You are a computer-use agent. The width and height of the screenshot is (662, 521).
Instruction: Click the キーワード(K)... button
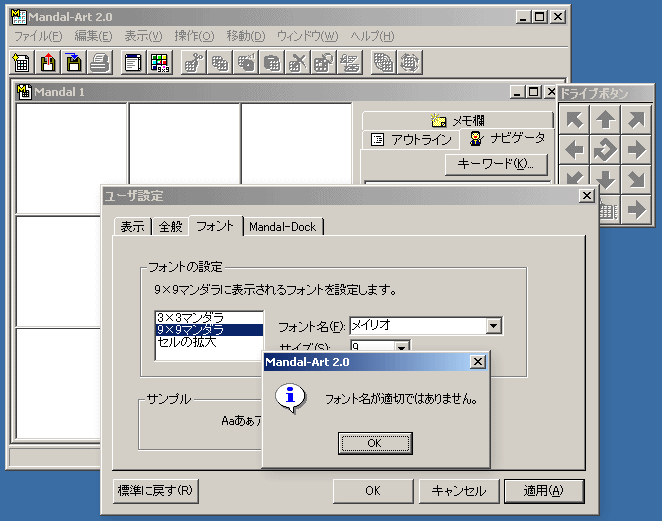(x=496, y=164)
